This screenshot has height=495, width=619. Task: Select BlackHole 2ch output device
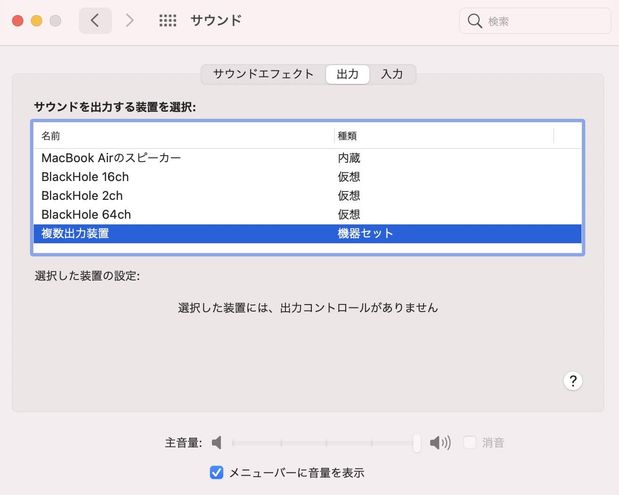click(308, 196)
